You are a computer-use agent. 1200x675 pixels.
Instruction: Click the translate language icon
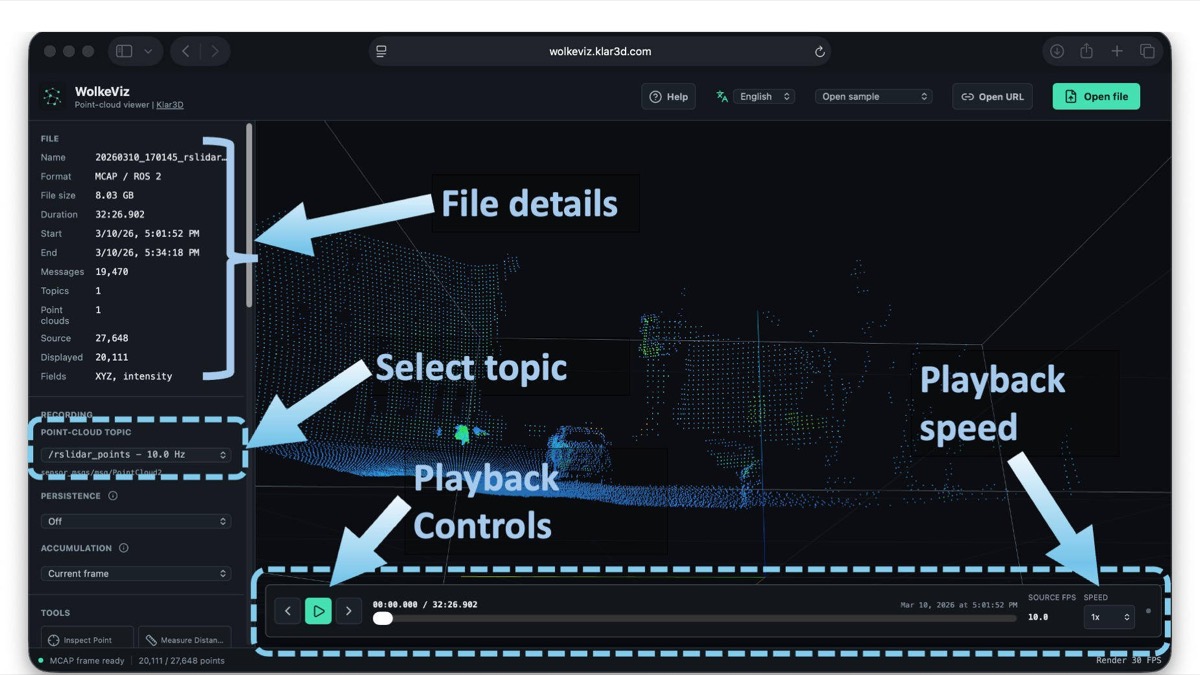[722, 97]
